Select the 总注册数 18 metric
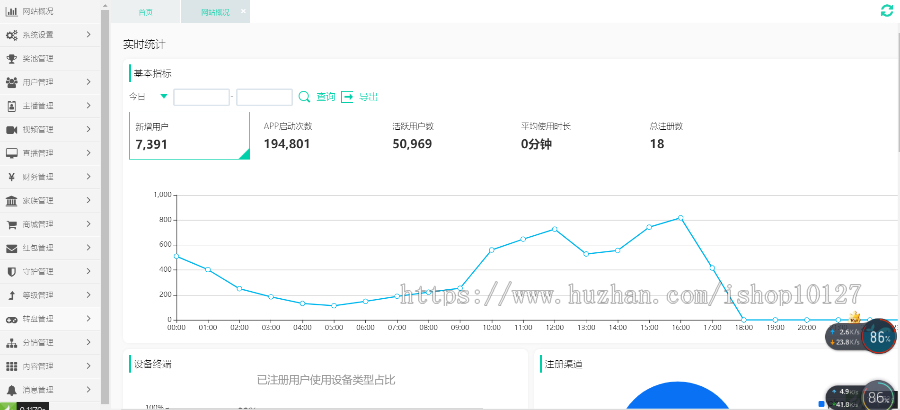 tap(666, 136)
